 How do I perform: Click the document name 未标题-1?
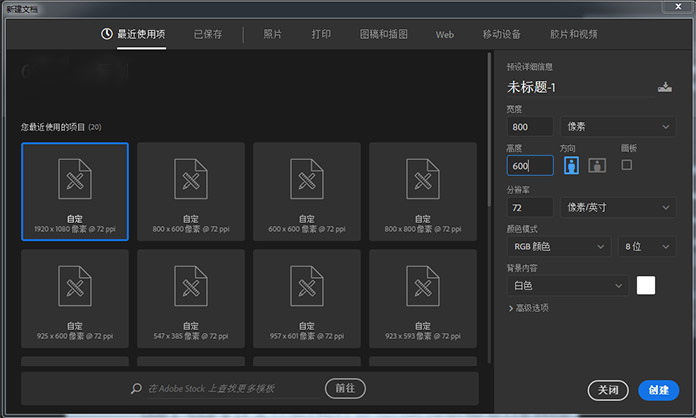pyautogui.click(x=531, y=87)
